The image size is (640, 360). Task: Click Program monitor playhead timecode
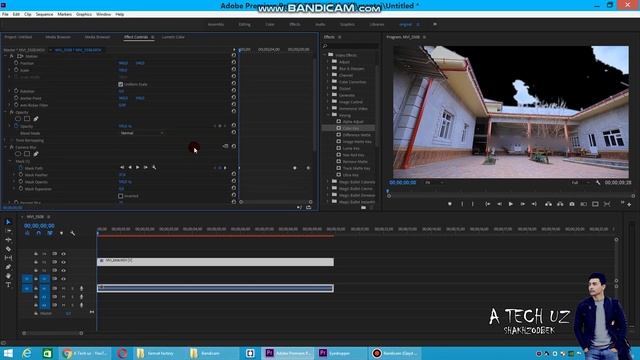[x=403, y=182]
